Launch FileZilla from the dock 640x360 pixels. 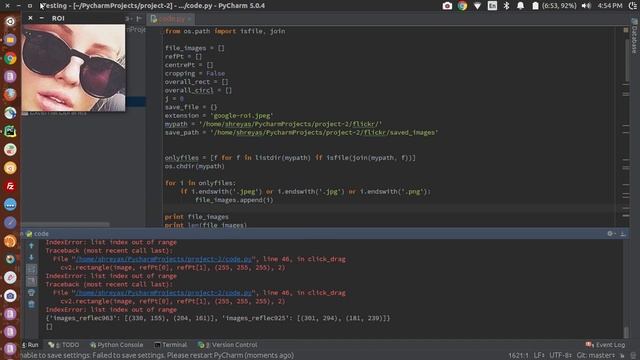pyautogui.click(x=10, y=186)
